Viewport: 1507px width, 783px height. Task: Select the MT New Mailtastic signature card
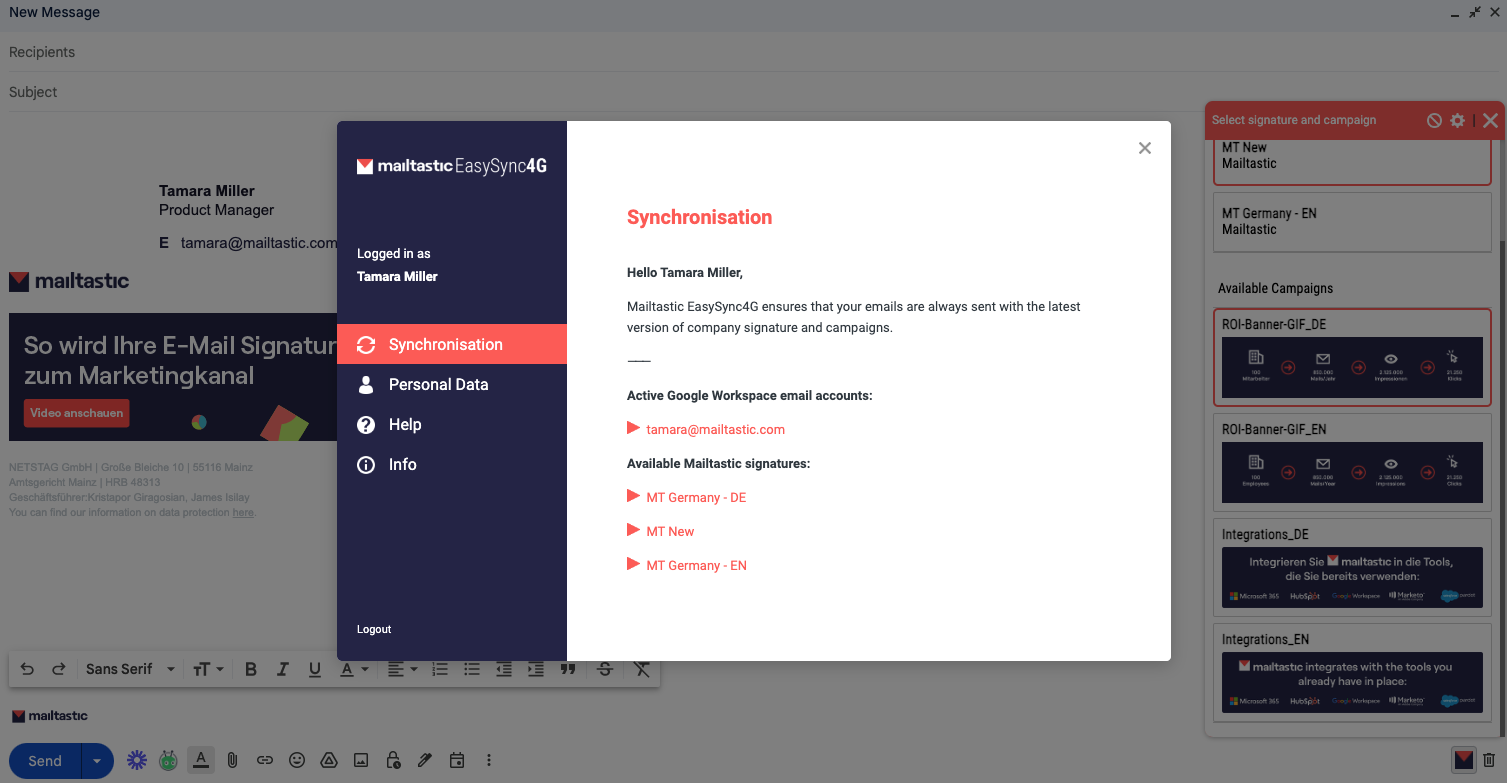pos(1352,162)
